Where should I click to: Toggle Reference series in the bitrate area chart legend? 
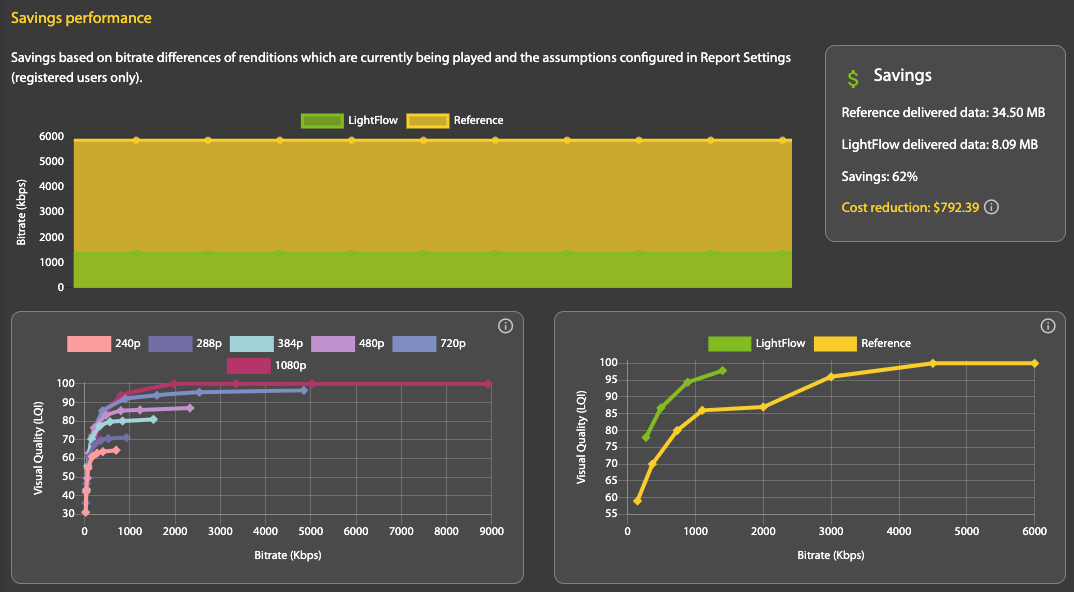coord(456,120)
